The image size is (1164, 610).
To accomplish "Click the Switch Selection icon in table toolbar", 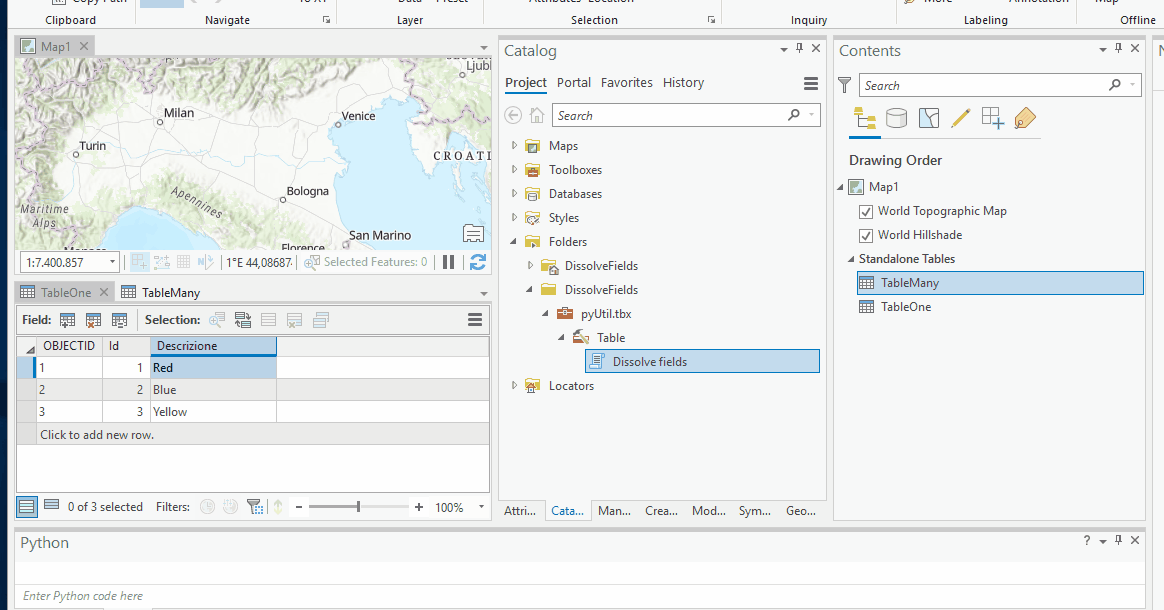I will click(x=243, y=321).
